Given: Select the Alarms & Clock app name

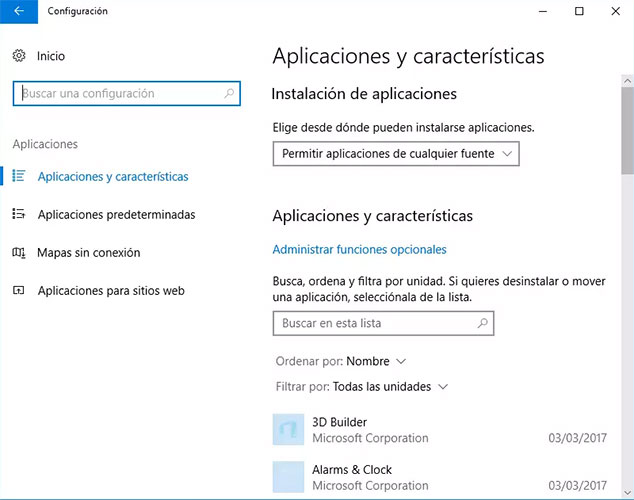Looking at the screenshot, I should 352,470.
